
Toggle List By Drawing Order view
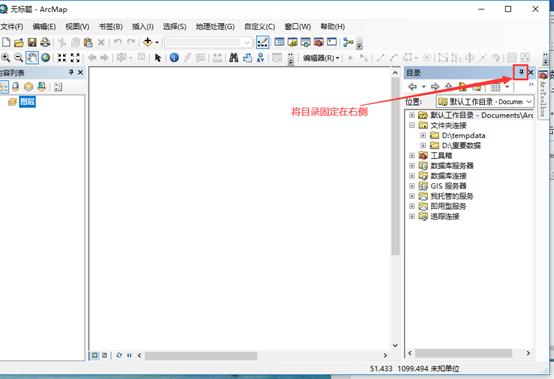coord(4,87)
